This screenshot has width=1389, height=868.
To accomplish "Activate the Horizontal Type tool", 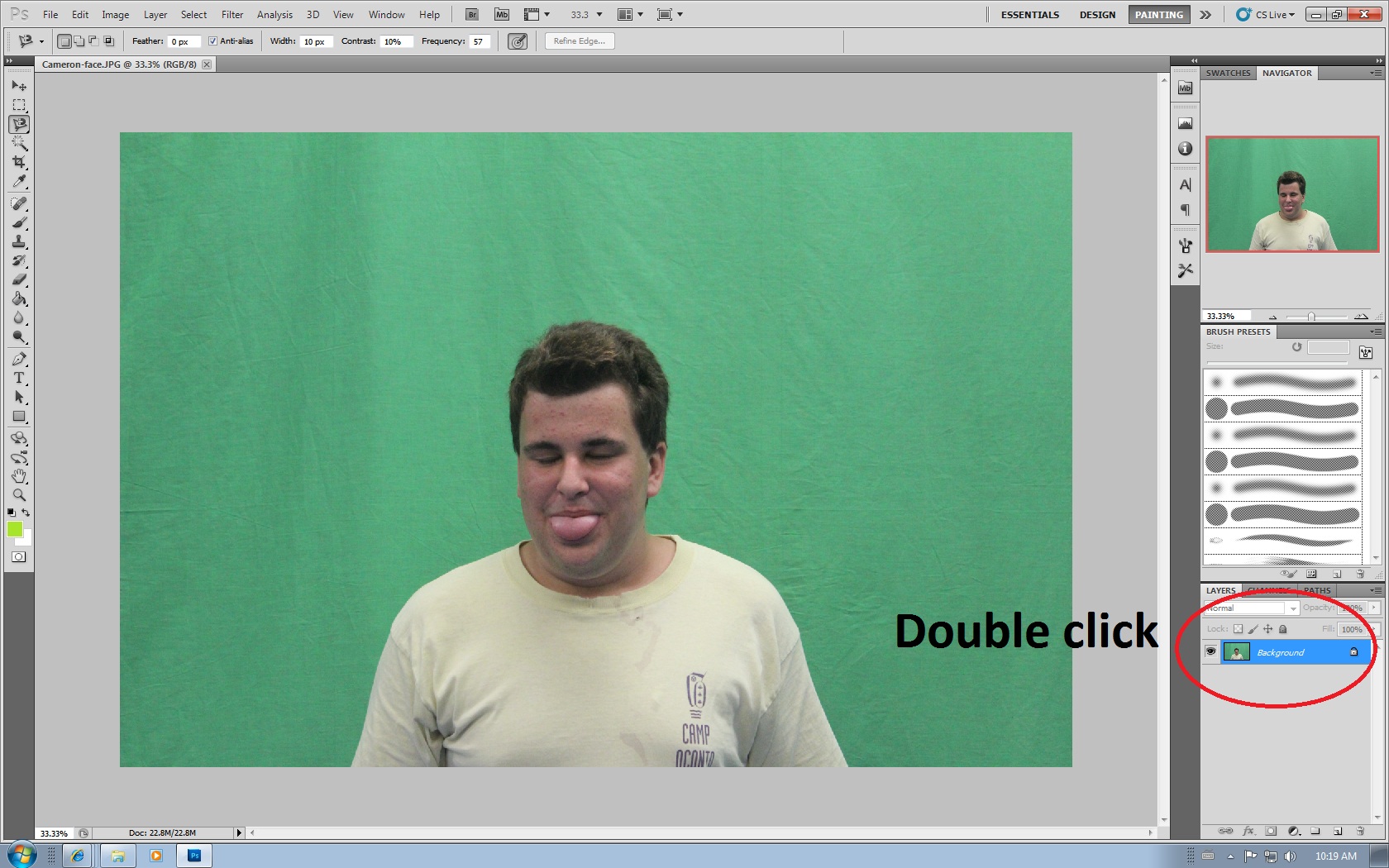I will pyautogui.click(x=19, y=379).
